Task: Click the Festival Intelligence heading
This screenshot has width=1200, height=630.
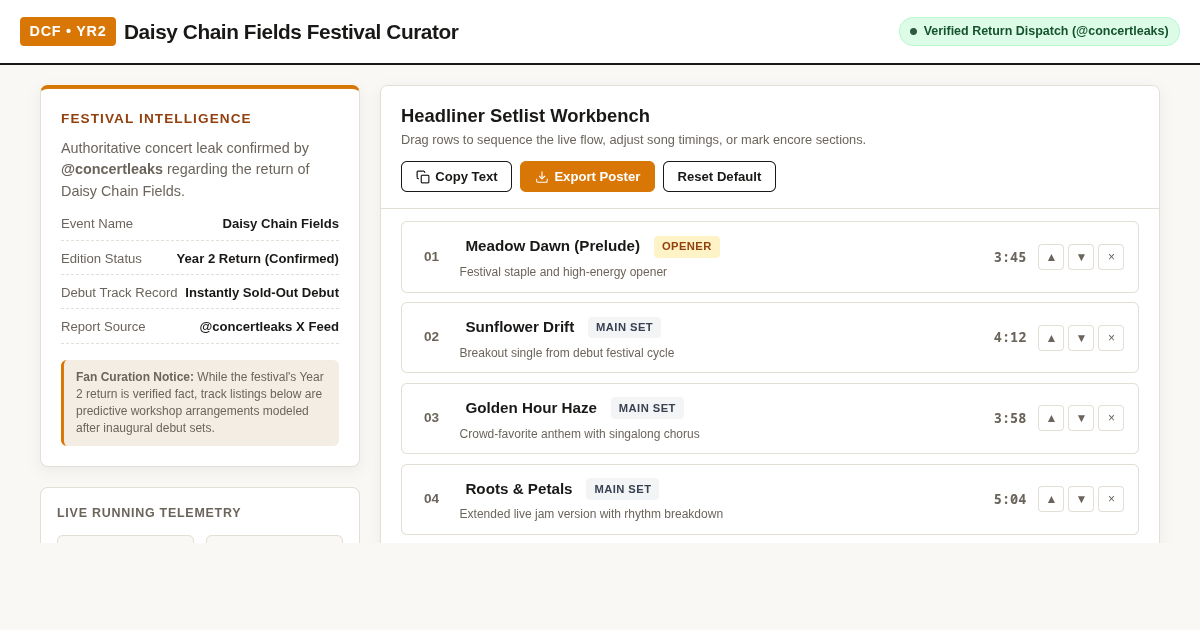Action: pyautogui.click(x=156, y=118)
